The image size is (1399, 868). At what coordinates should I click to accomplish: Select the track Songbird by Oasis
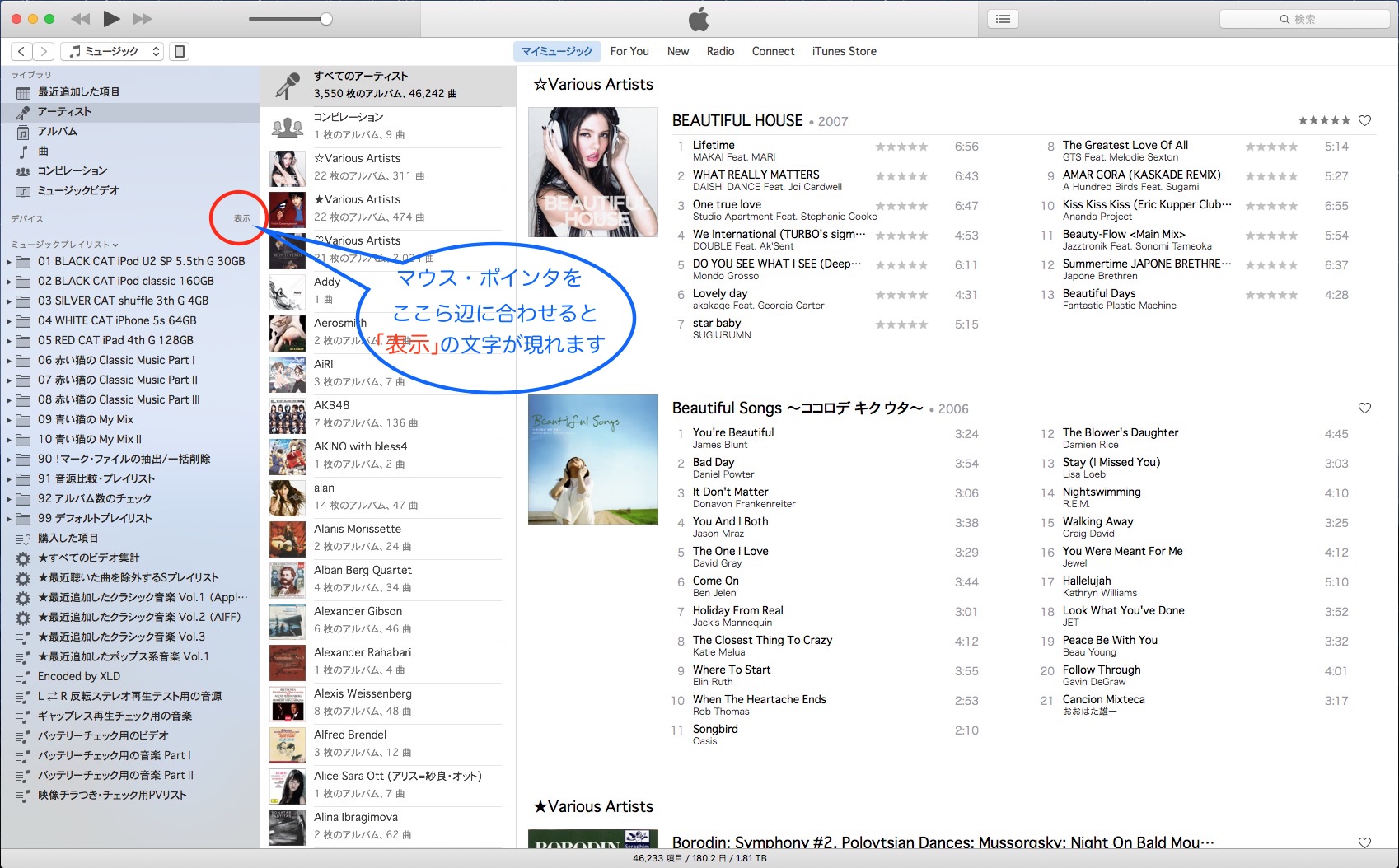coord(715,729)
